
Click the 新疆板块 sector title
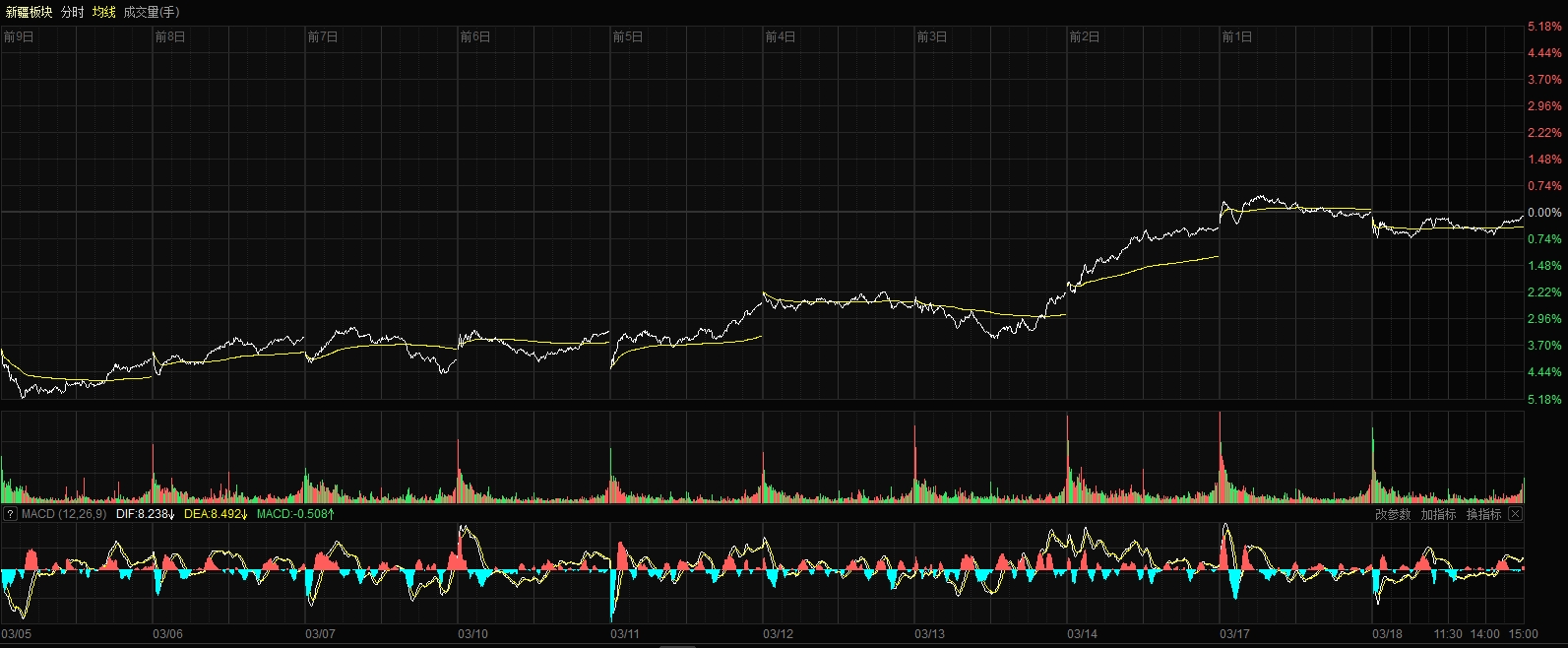click(29, 12)
